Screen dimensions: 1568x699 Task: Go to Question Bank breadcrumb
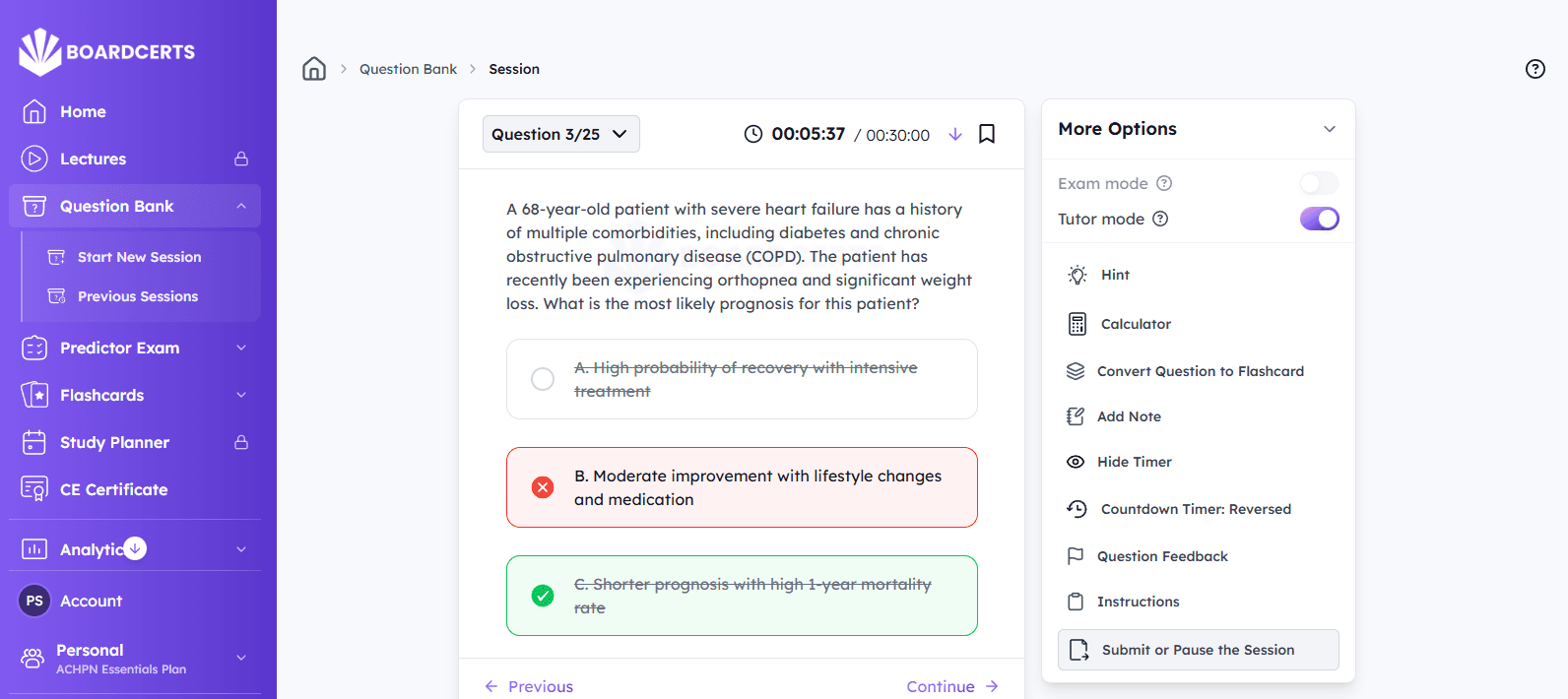[x=408, y=69]
